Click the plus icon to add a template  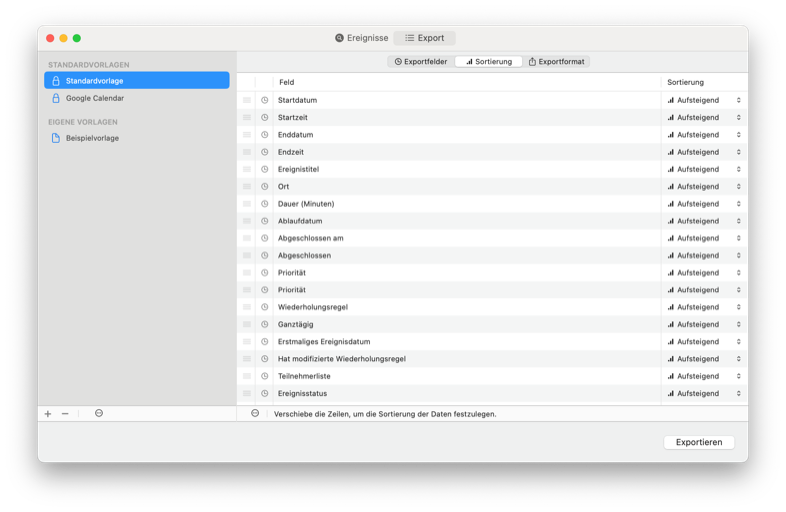click(x=47, y=413)
